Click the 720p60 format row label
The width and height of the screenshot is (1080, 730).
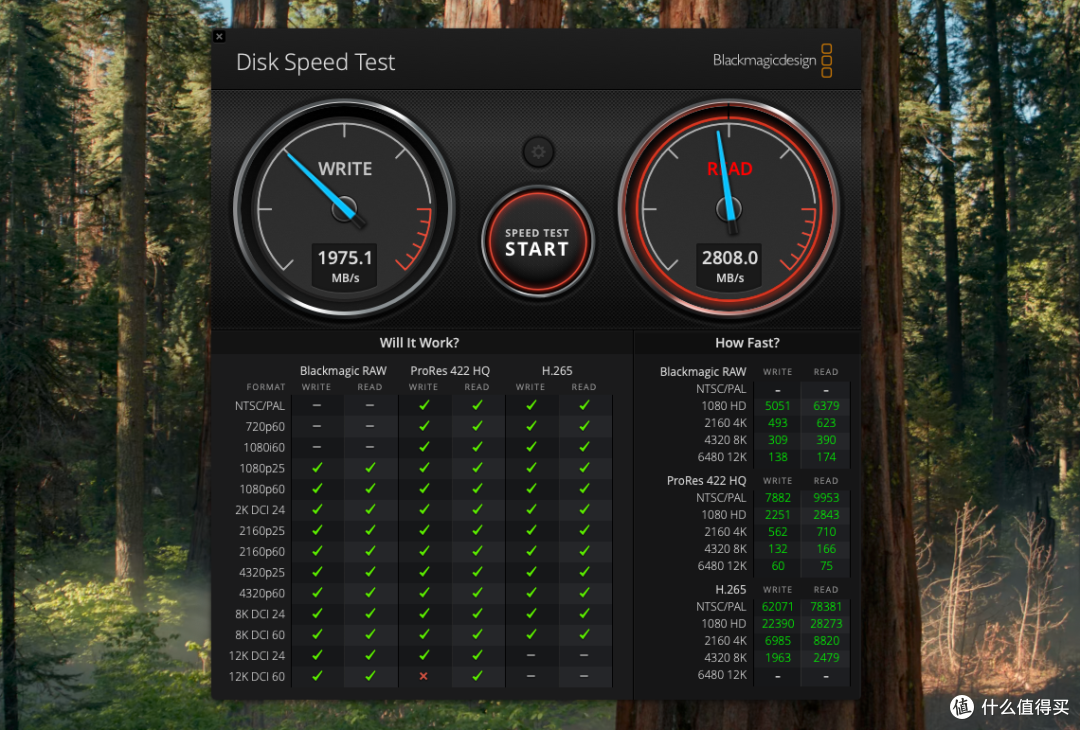pos(265,427)
